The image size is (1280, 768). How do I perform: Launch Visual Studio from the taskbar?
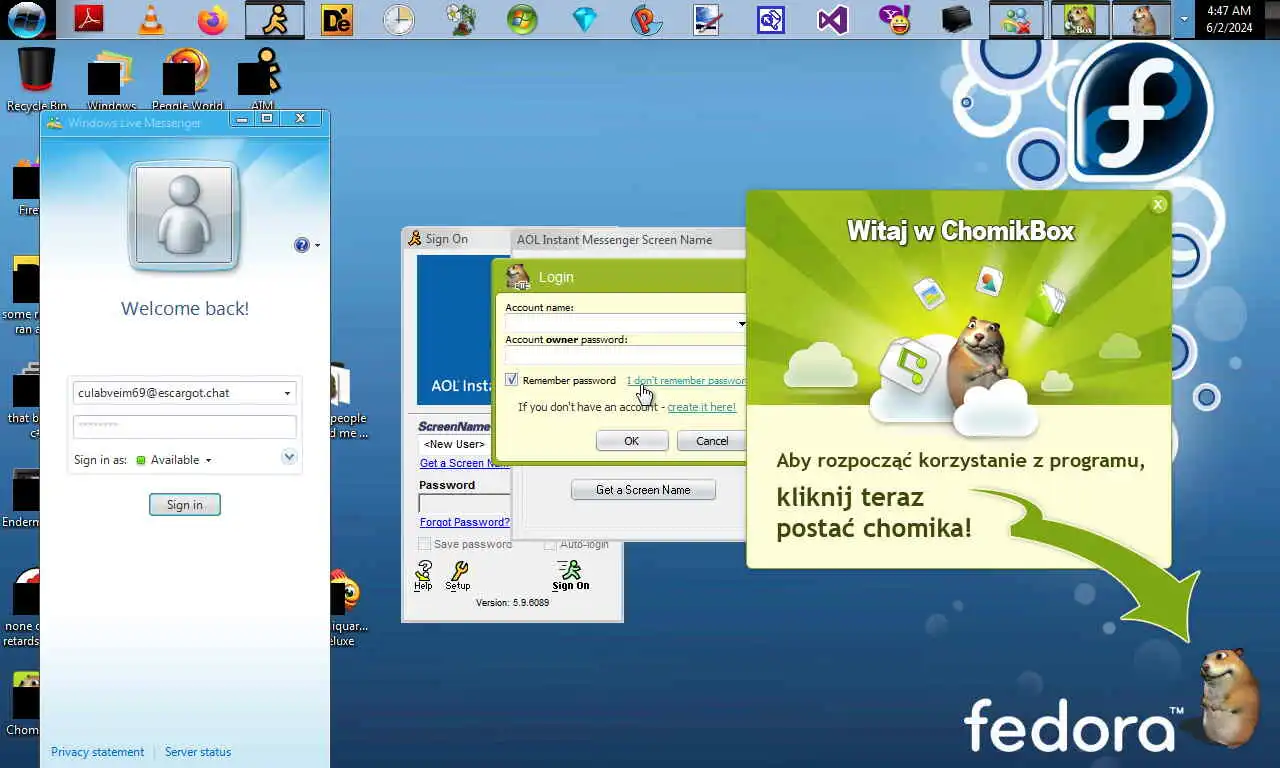coord(832,19)
